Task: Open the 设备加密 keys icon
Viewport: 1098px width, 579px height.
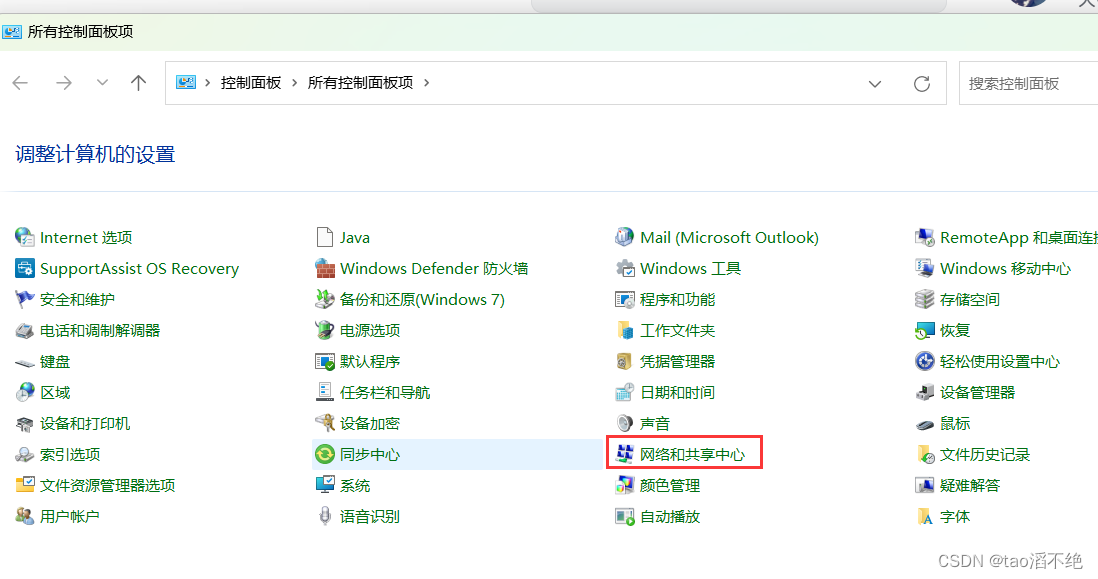Action: (x=324, y=423)
